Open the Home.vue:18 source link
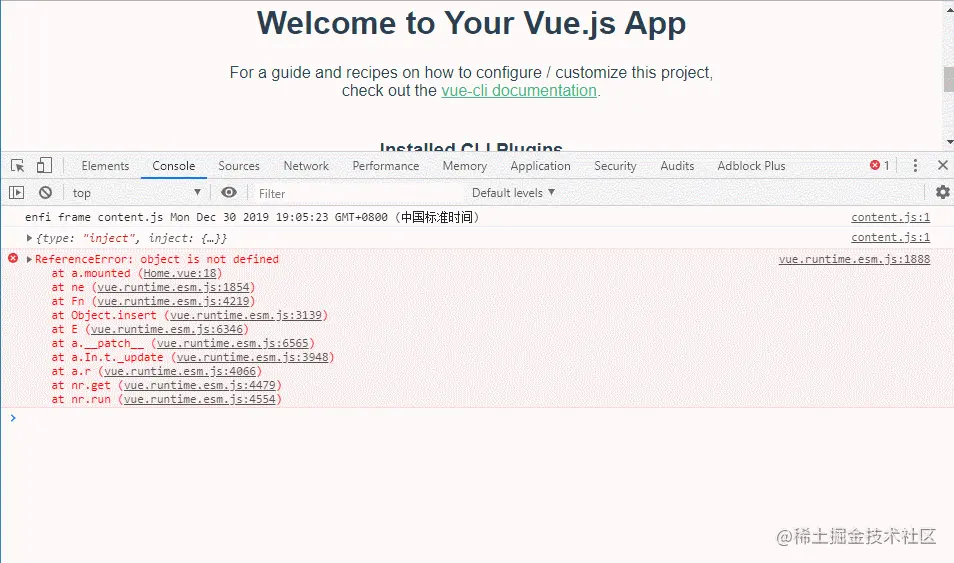The width and height of the screenshot is (954, 563). [x=180, y=273]
